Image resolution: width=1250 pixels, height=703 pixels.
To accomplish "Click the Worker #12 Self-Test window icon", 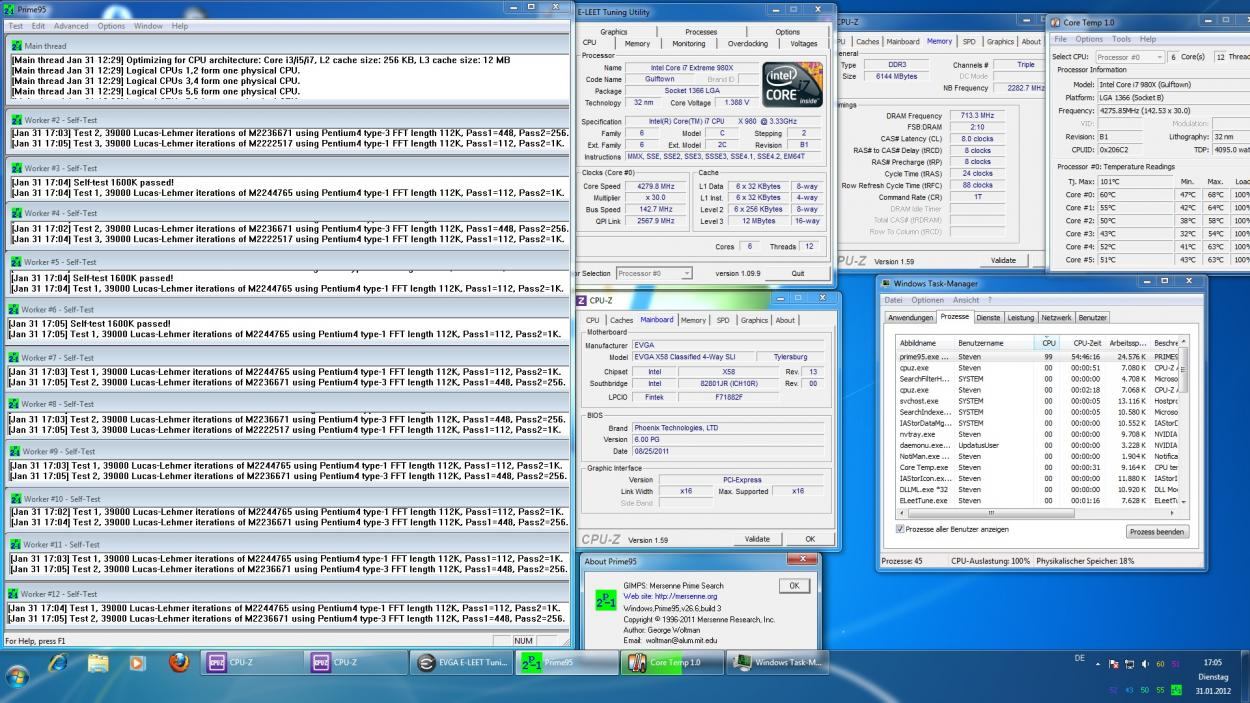I will pyautogui.click(x=16, y=593).
